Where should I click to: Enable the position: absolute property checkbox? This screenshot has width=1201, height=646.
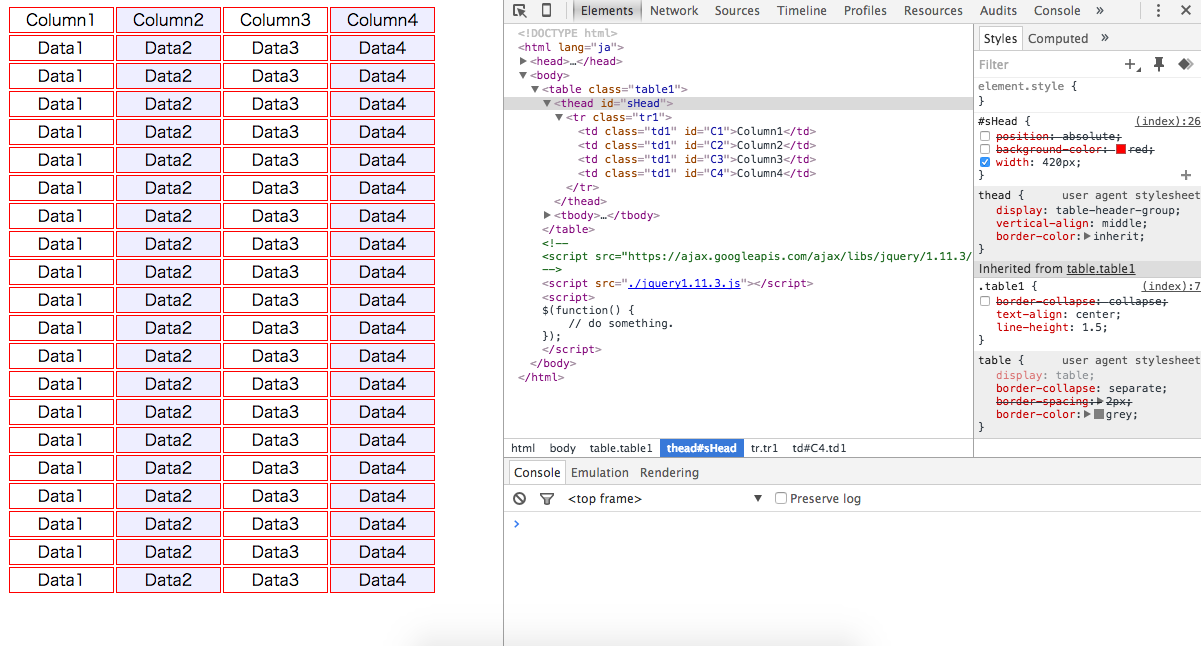pyautogui.click(x=985, y=136)
